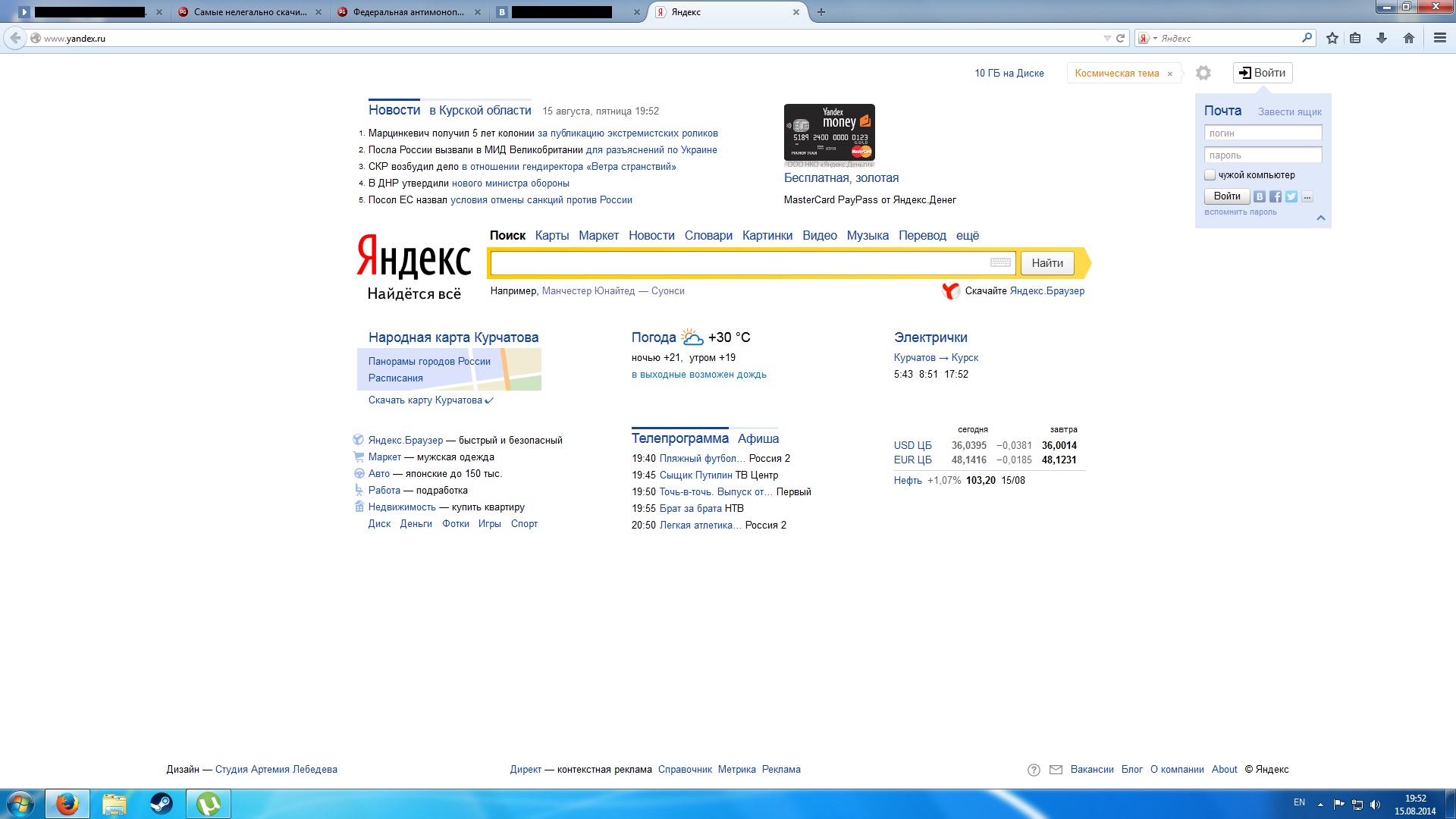Viewport: 1456px width, 819px height.
Task: Open 'в выходные возможен дождь' weather link
Action: 699,375
